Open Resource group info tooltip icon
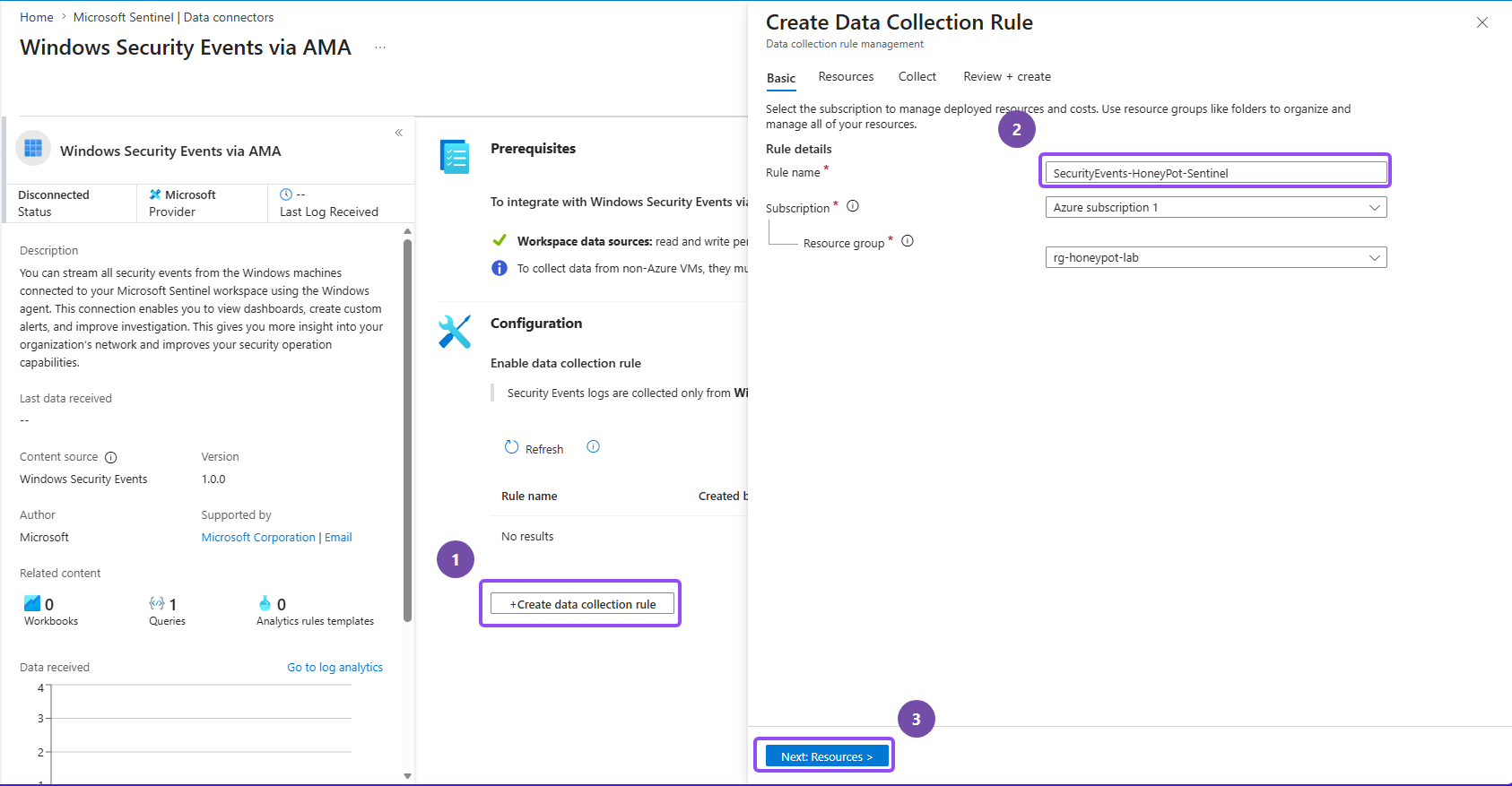Image resolution: width=1512 pixels, height=786 pixels. (x=908, y=241)
